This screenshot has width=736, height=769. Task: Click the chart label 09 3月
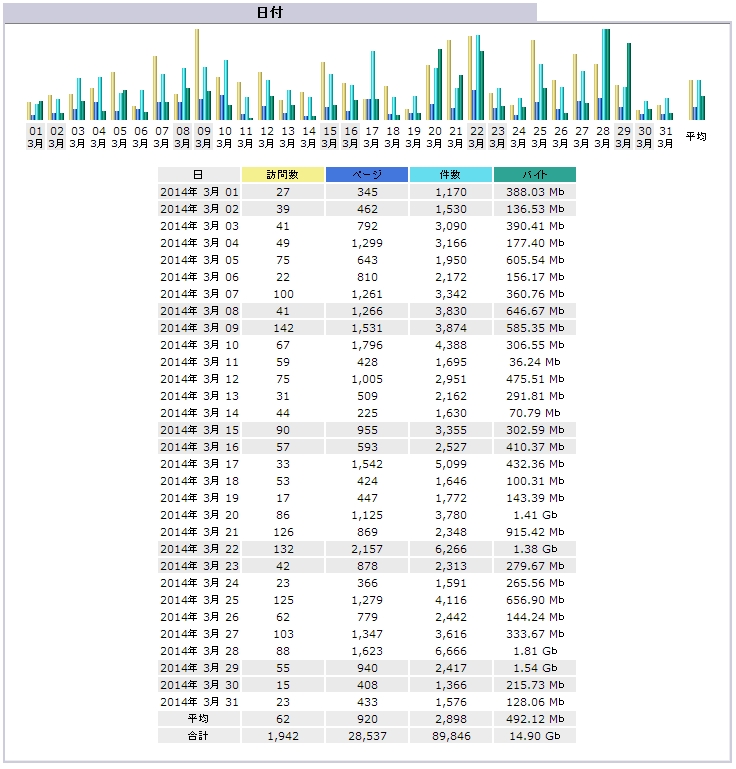[x=203, y=137]
